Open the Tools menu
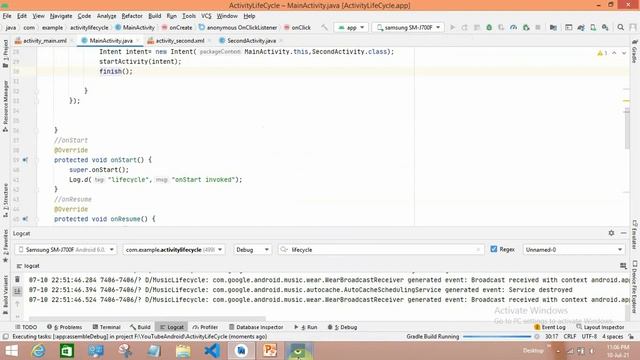640x360 pixels. click(x=189, y=16)
